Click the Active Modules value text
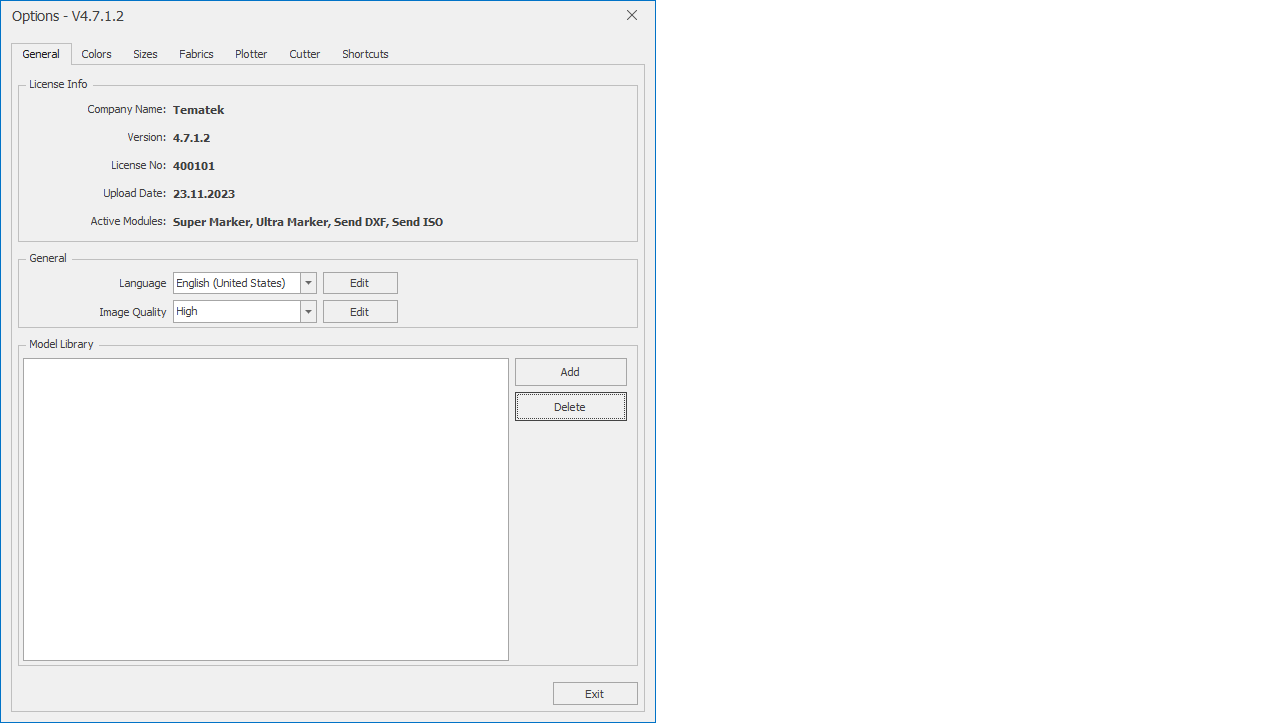Screen dimensions: 1270x723 (307, 222)
